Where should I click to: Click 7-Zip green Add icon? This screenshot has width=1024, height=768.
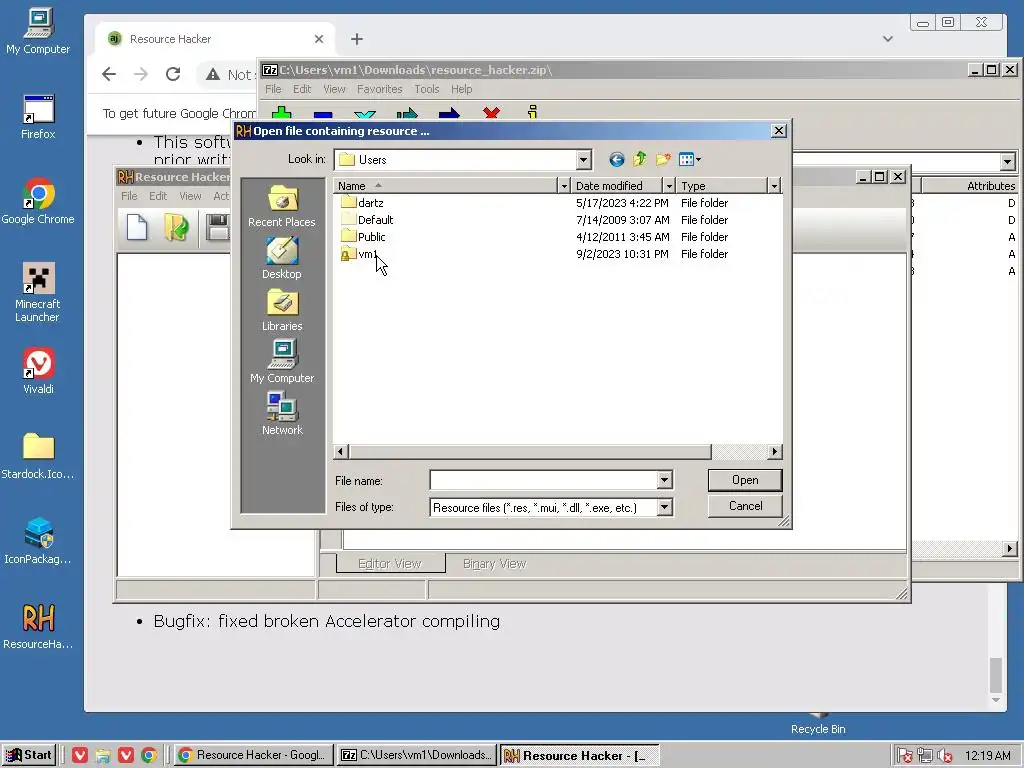click(x=281, y=112)
